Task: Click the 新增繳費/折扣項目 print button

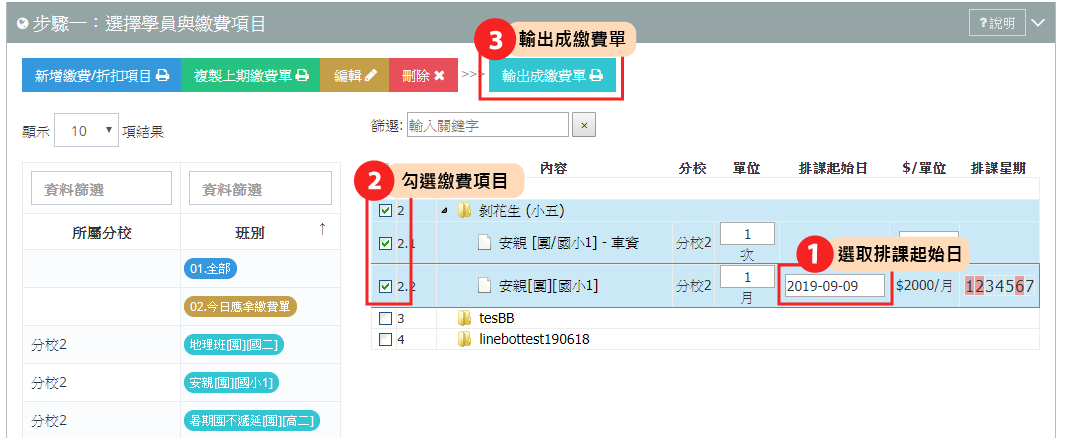Action: coord(101,75)
